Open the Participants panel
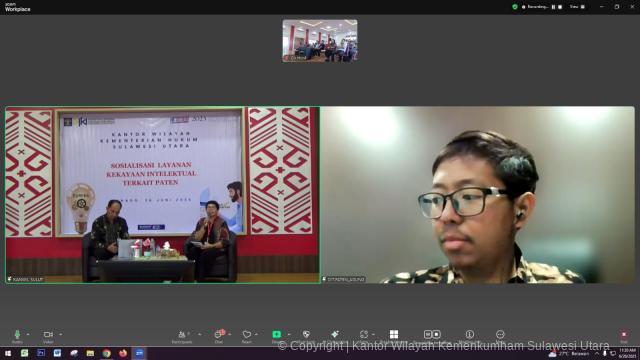The height and width of the screenshot is (360, 640). tap(182, 336)
